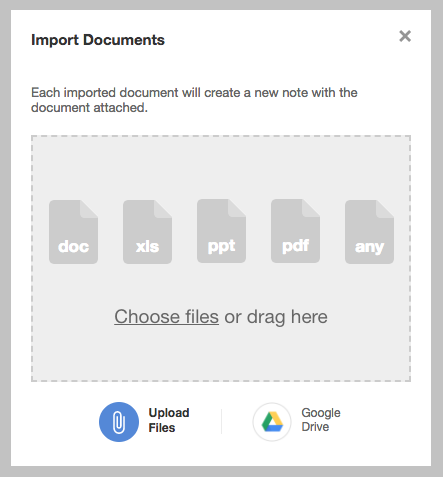
Task: Click the dashed border of the drop zone
Action: coord(221,136)
